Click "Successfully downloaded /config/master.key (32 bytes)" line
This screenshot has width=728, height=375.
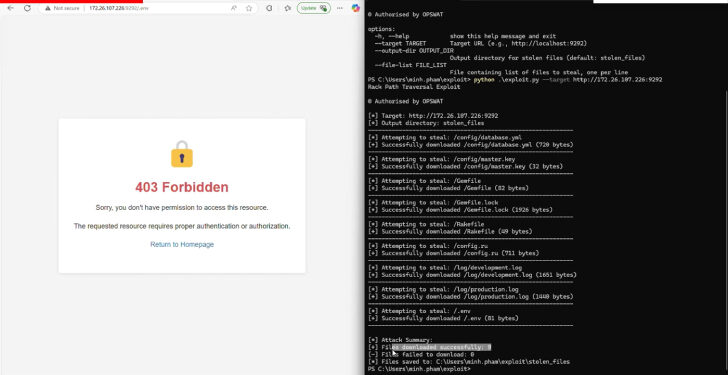[465, 166]
